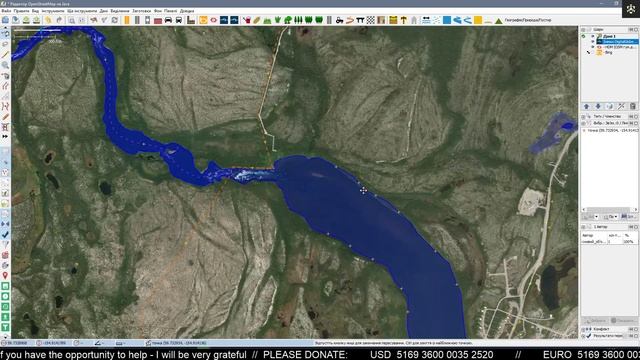Open the Інструменти menu
The width and height of the screenshot is (640, 360).
click(x=53, y=11)
